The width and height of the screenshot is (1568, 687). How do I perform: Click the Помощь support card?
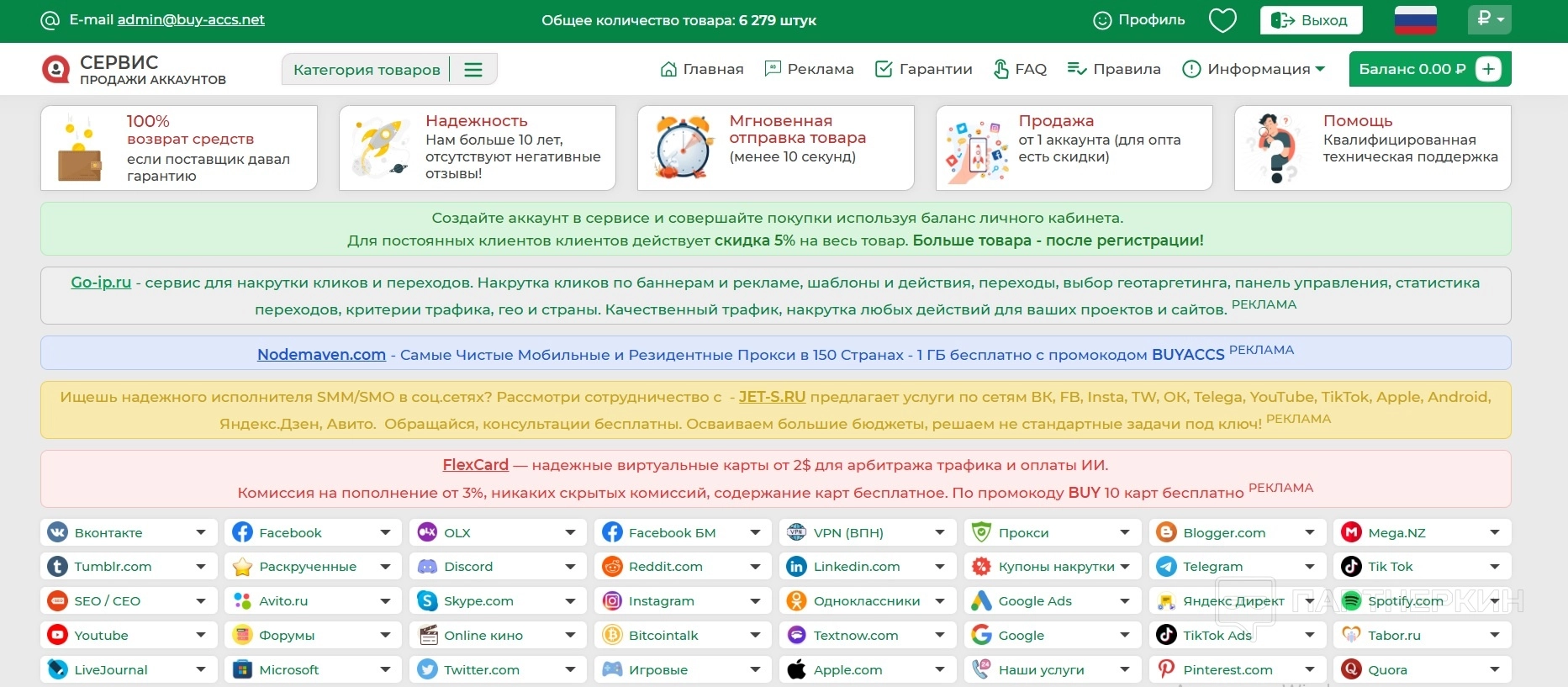tap(1373, 148)
